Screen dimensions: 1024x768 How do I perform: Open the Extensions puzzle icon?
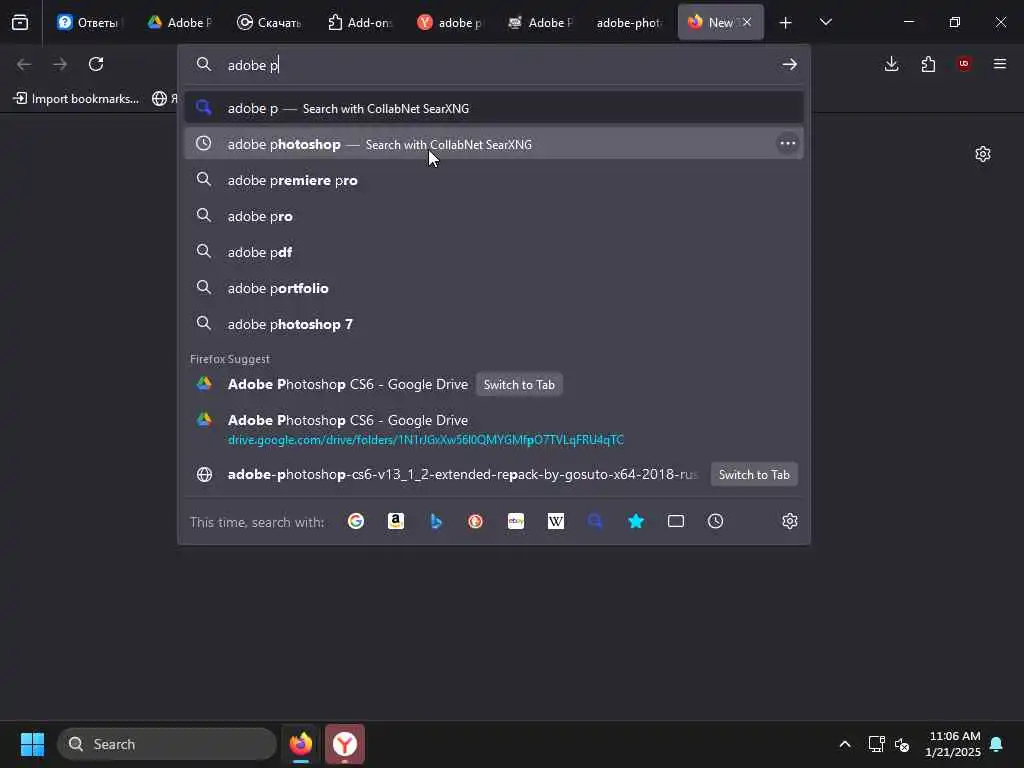tap(928, 64)
